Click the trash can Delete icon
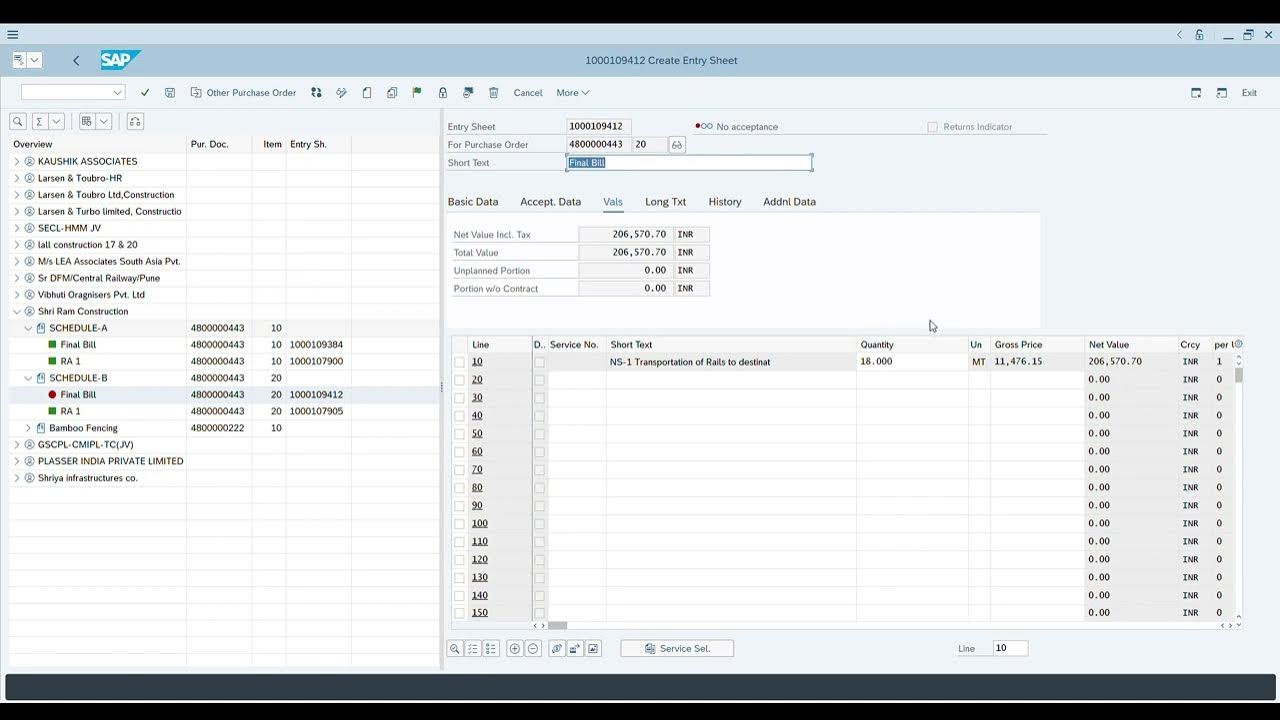The image size is (1280, 720). 493,92
